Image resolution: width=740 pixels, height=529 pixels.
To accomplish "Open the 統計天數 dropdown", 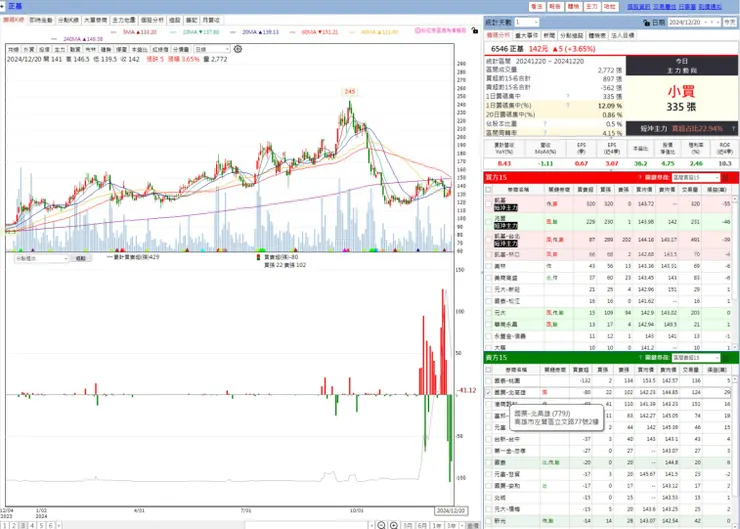I will (x=526, y=22).
